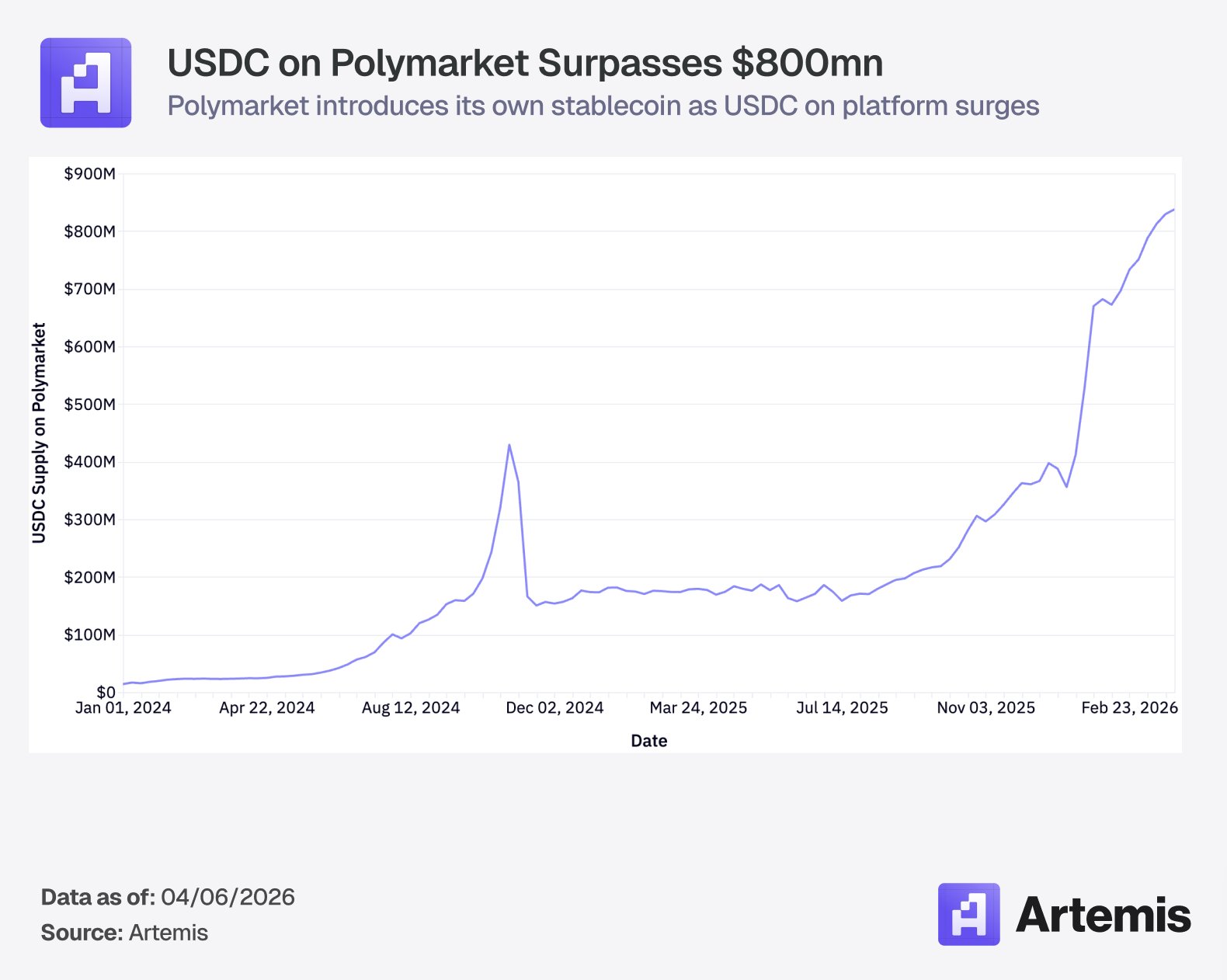Click the subtitle about Polymarket's own stablecoin
The image size is (1227, 980).
click(603, 106)
